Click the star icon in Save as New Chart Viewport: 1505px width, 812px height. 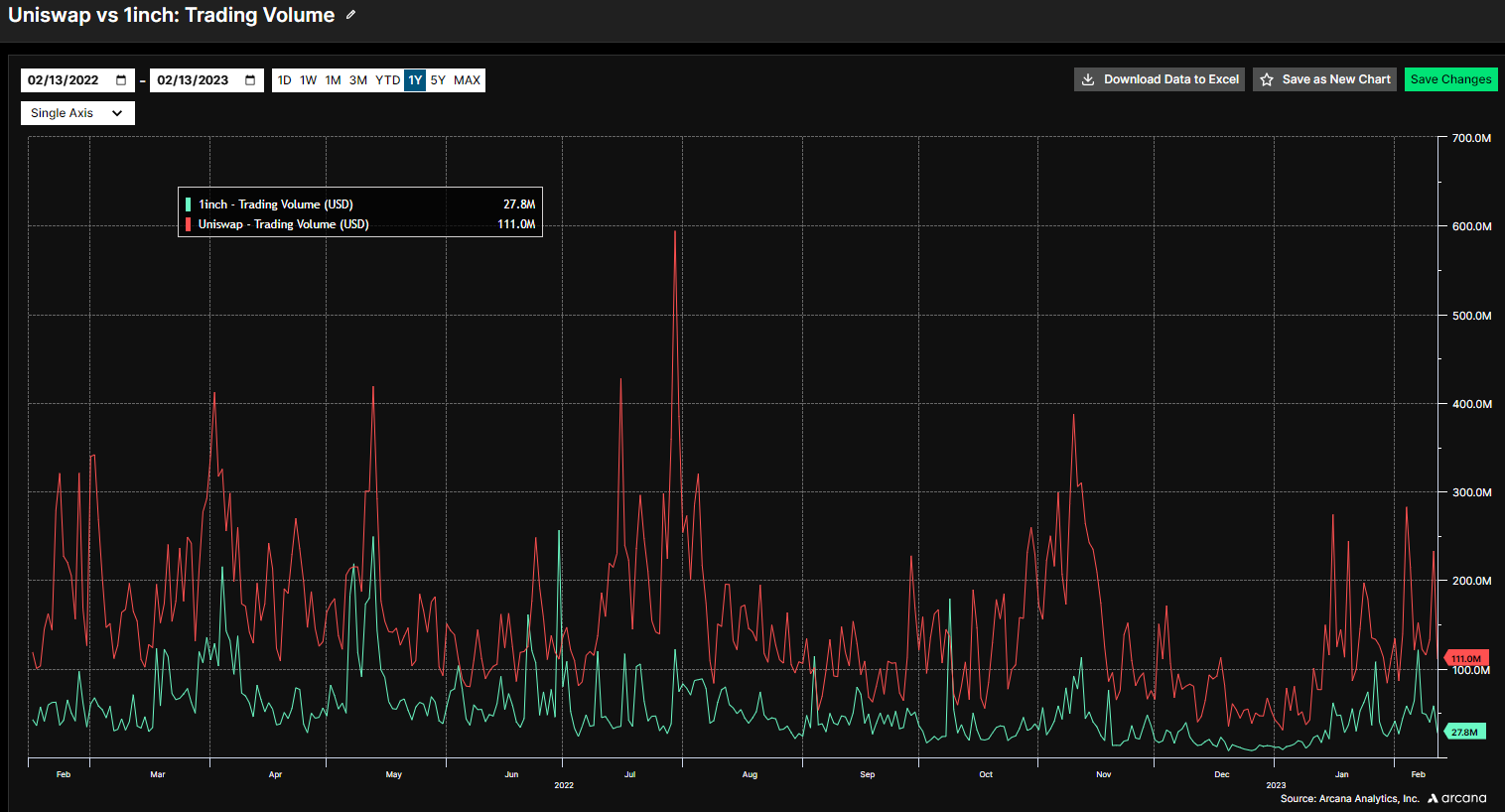click(x=1267, y=79)
